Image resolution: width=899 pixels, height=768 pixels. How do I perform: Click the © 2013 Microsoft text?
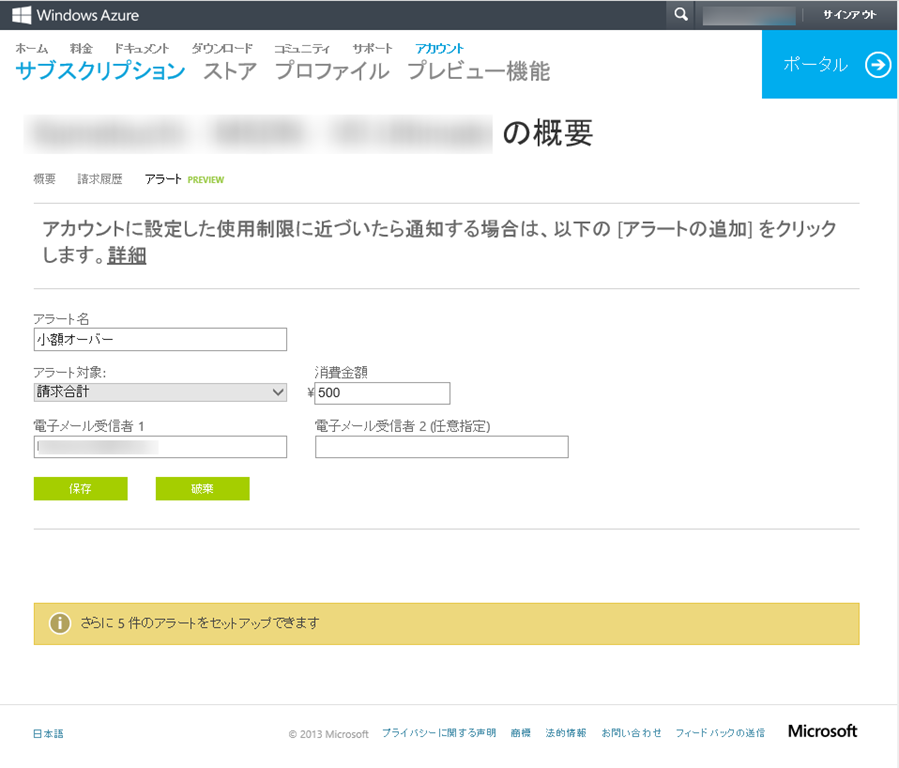[x=329, y=734]
